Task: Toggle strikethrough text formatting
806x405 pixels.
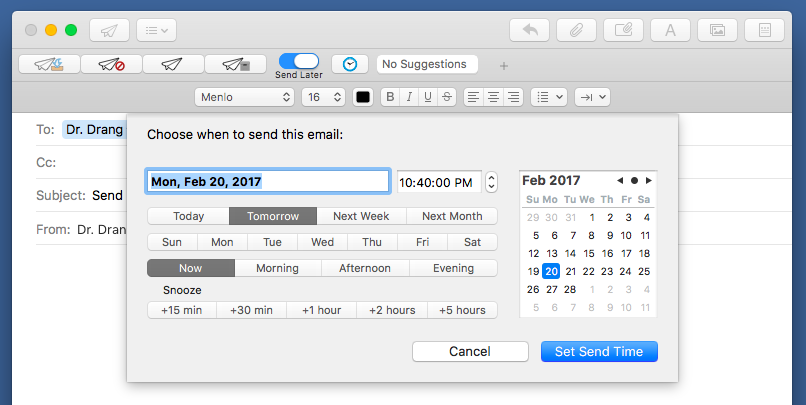Action: click(x=447, y=97)
